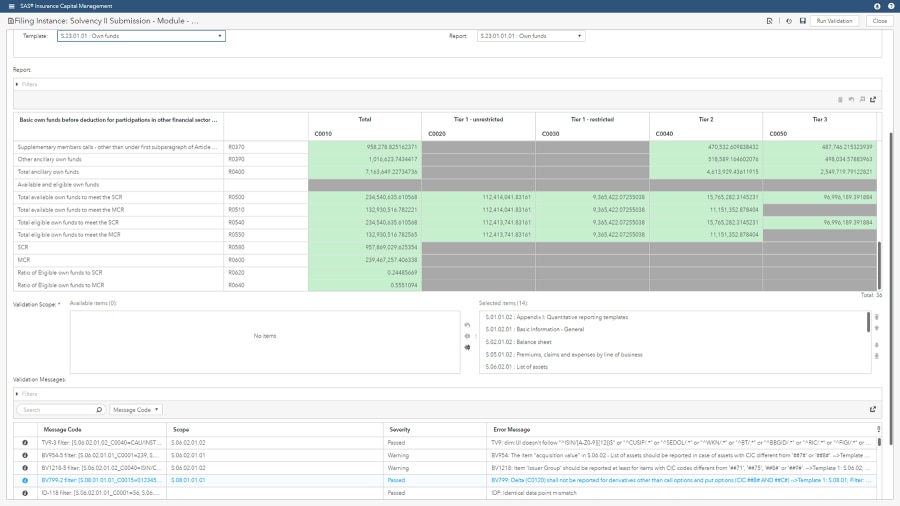900x506 pixels.
Task: Select Tier 3 value for Total available own funds SCR
Action: pyautogui.click(x=819, y=197)
